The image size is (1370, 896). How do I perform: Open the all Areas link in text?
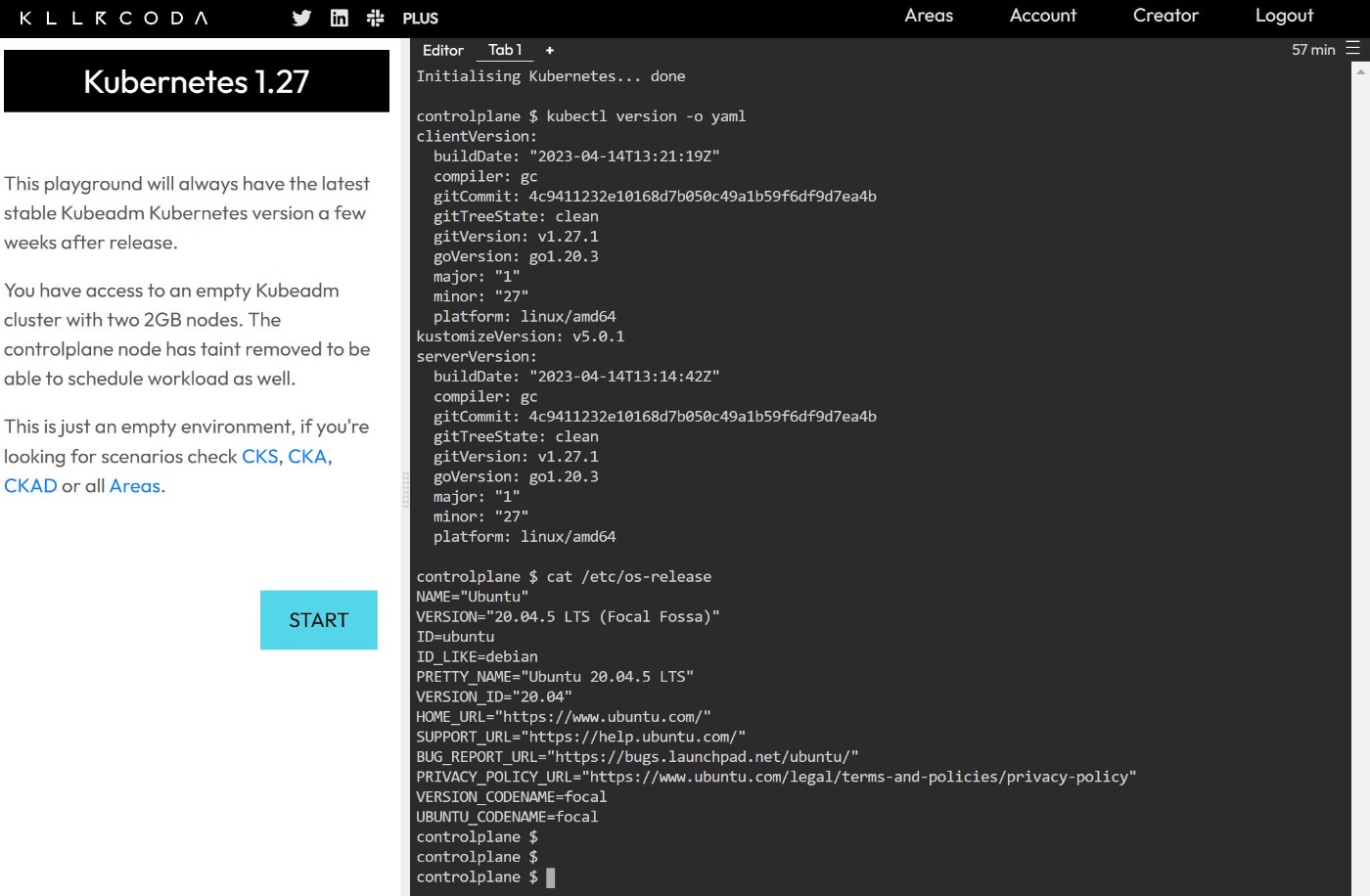135,486
